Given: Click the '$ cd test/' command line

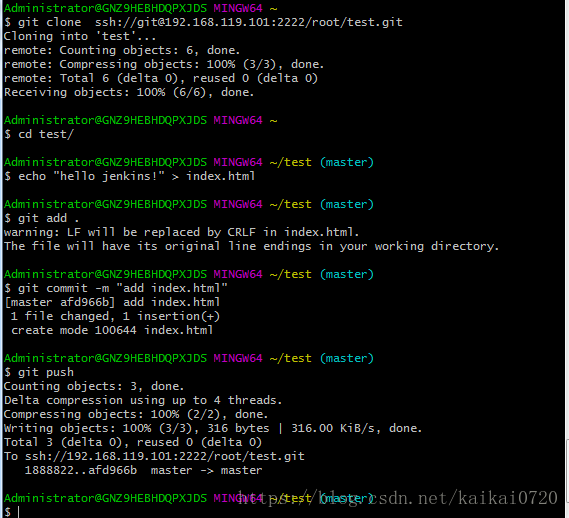Looking at the screenshot, I should tap(39, 134).
